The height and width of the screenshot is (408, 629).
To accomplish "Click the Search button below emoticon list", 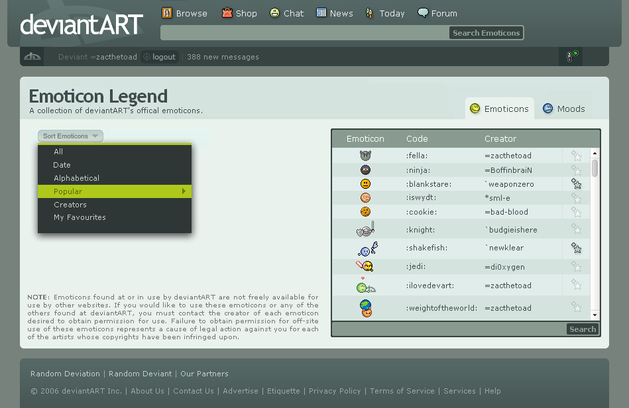I will [582, 329].
